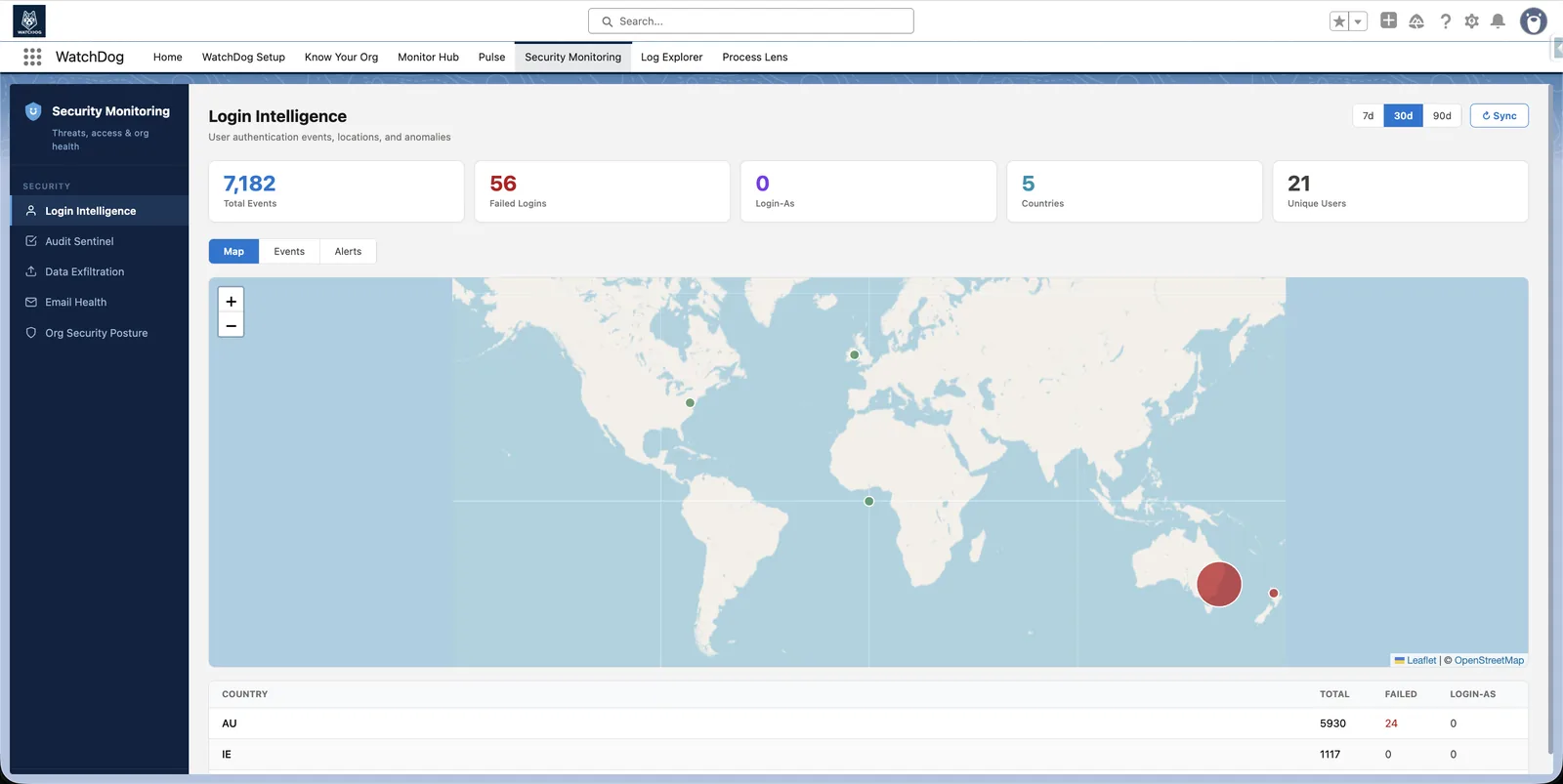Click the green marker near Gulf of Guinea

[x=868, y=501]
